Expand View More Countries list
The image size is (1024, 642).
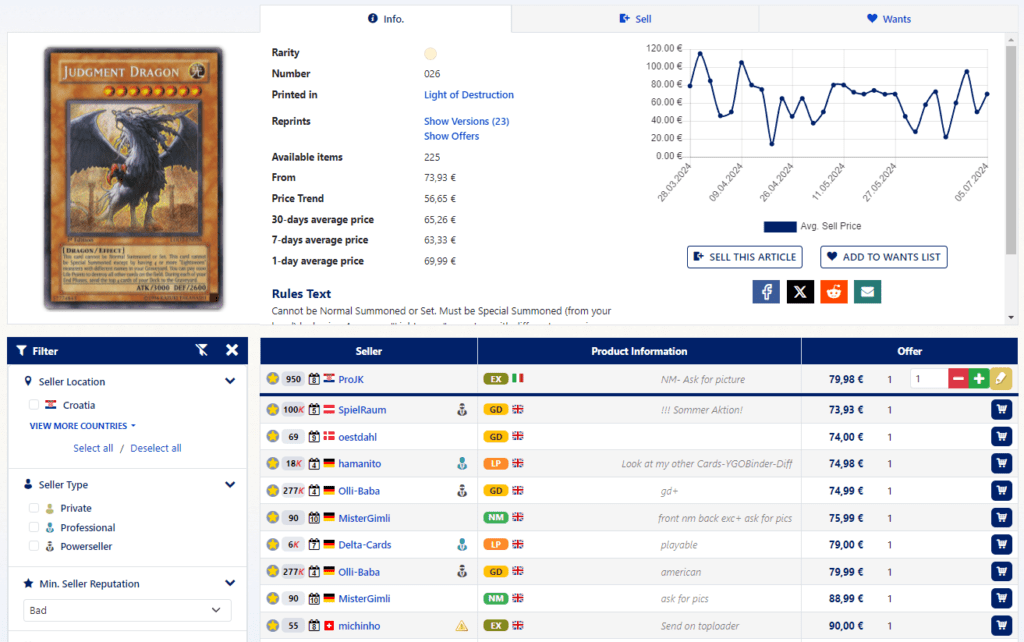tap(82, 426)
